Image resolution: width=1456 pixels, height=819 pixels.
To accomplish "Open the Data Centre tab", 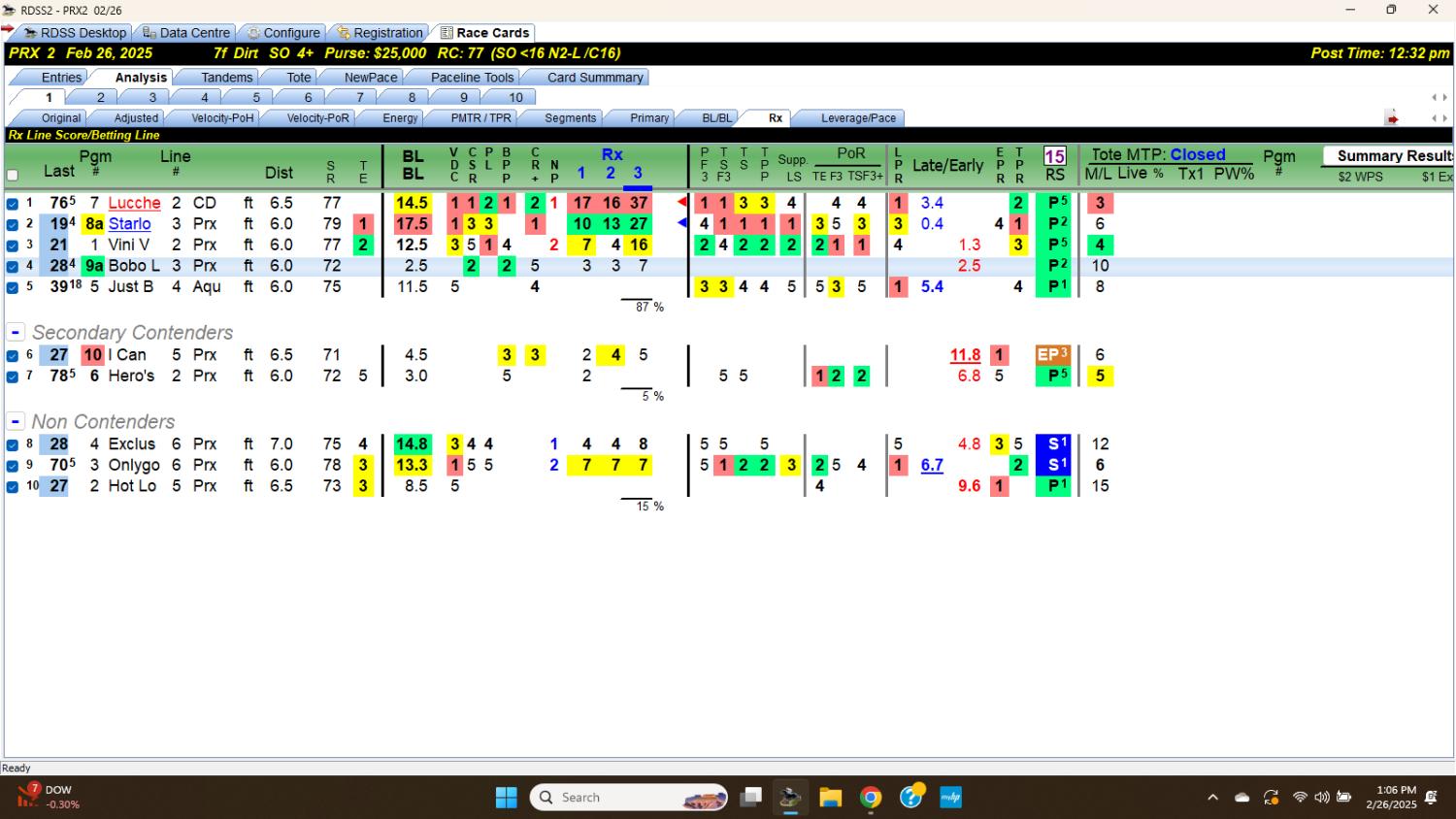I will (187, 33).
